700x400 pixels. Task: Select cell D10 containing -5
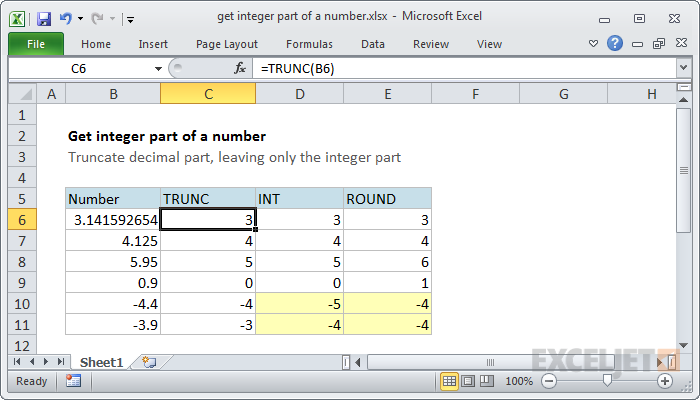(x=300, y=304)
